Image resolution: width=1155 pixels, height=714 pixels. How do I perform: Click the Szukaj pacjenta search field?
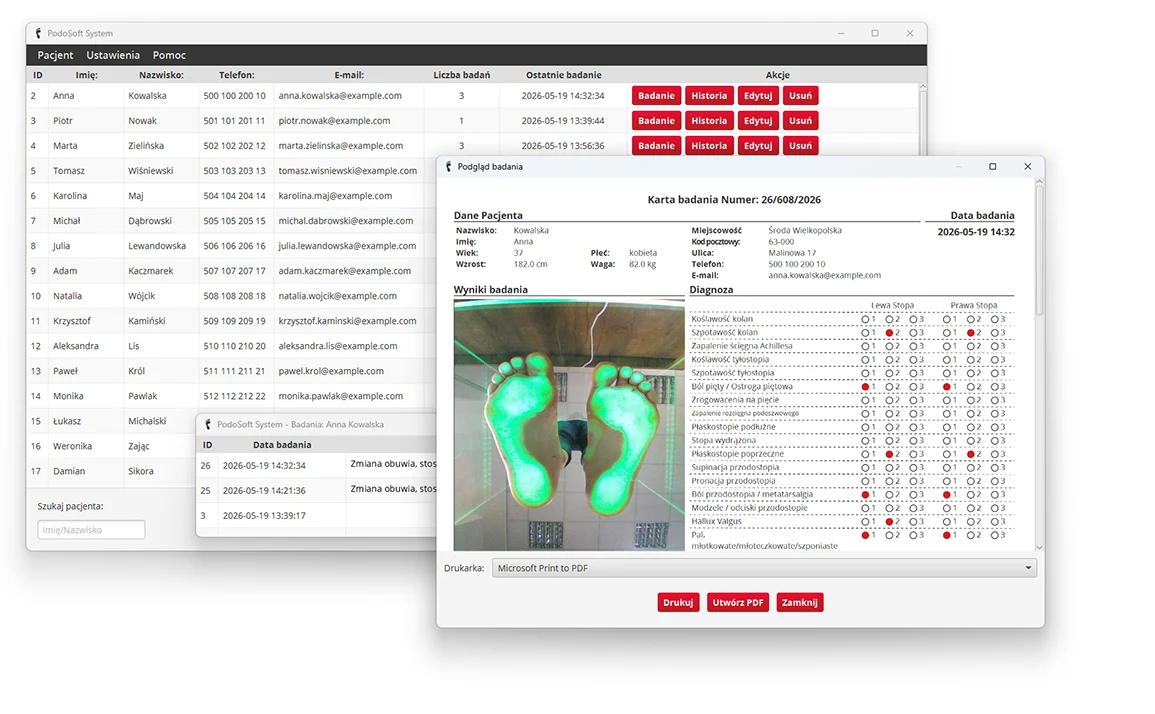pos(91,530)
